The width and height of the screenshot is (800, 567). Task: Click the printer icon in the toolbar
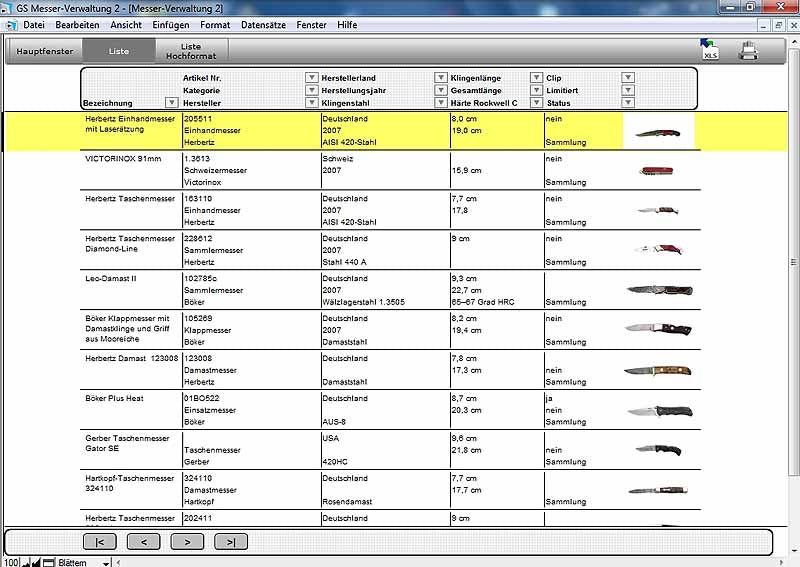point(748,51)
